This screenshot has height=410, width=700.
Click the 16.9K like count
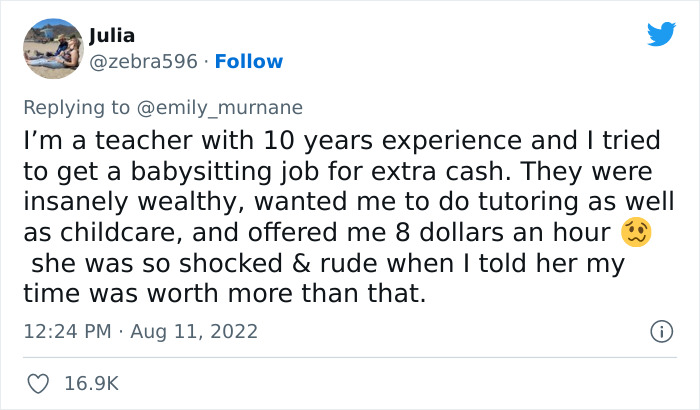[x=92, y=383]
